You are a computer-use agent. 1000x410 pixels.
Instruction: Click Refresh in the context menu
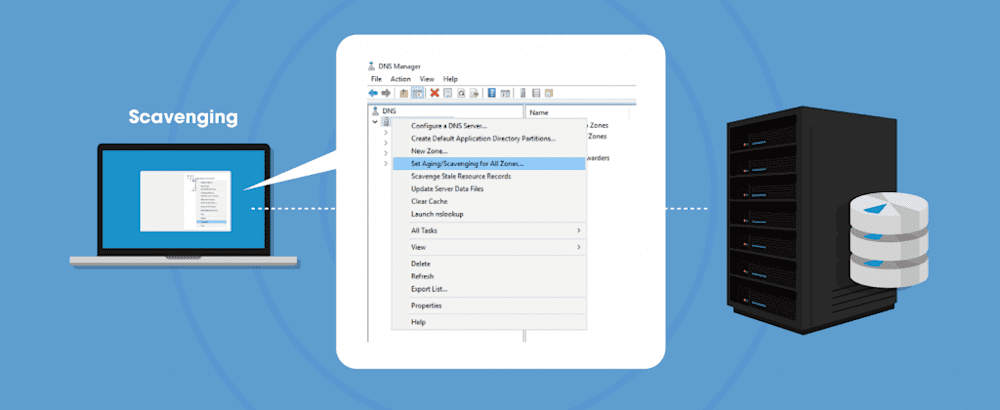click(489, 276)
